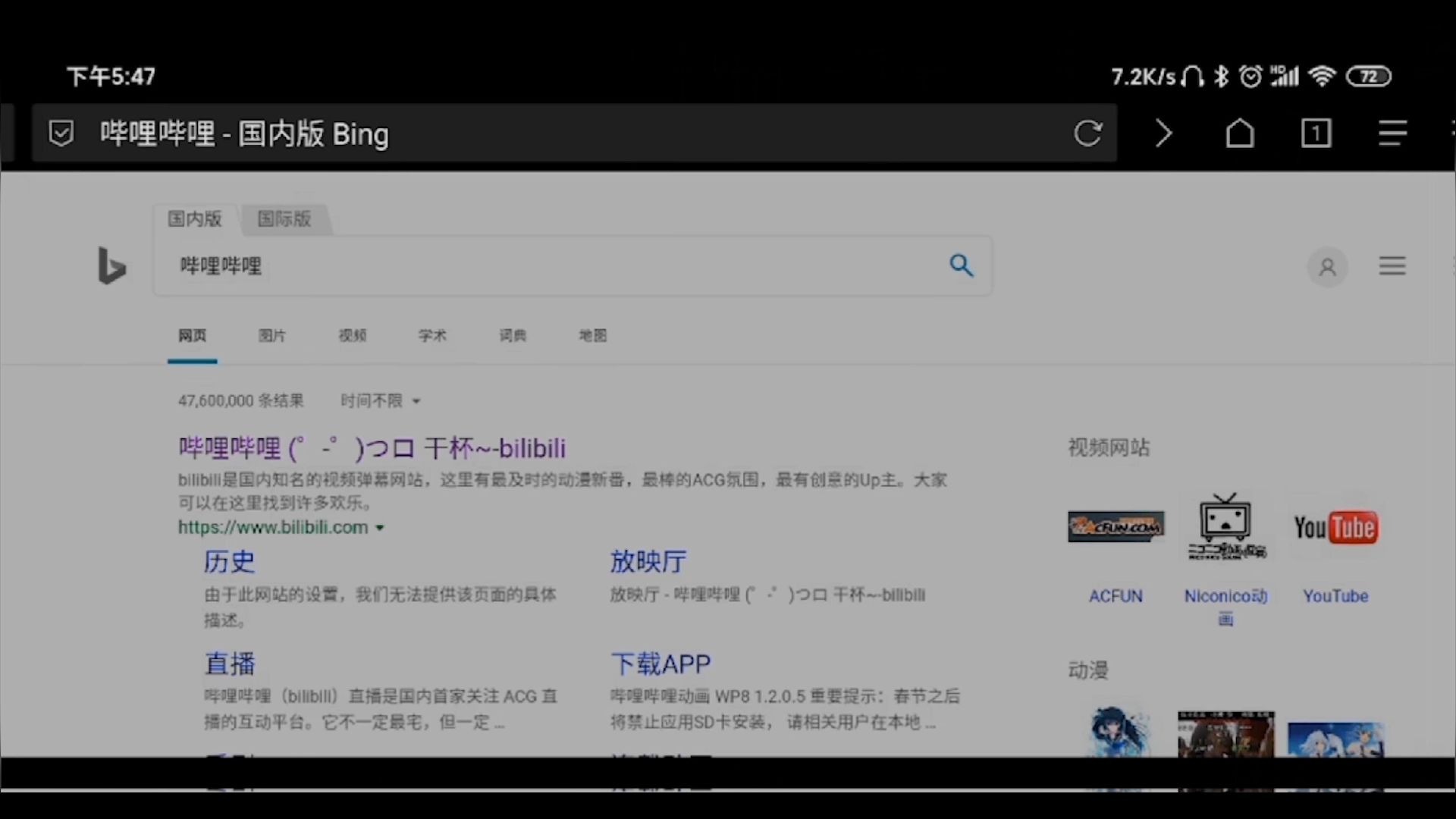Tap the browser address bar title
The image size is (1456, 819).
point(244,133)
